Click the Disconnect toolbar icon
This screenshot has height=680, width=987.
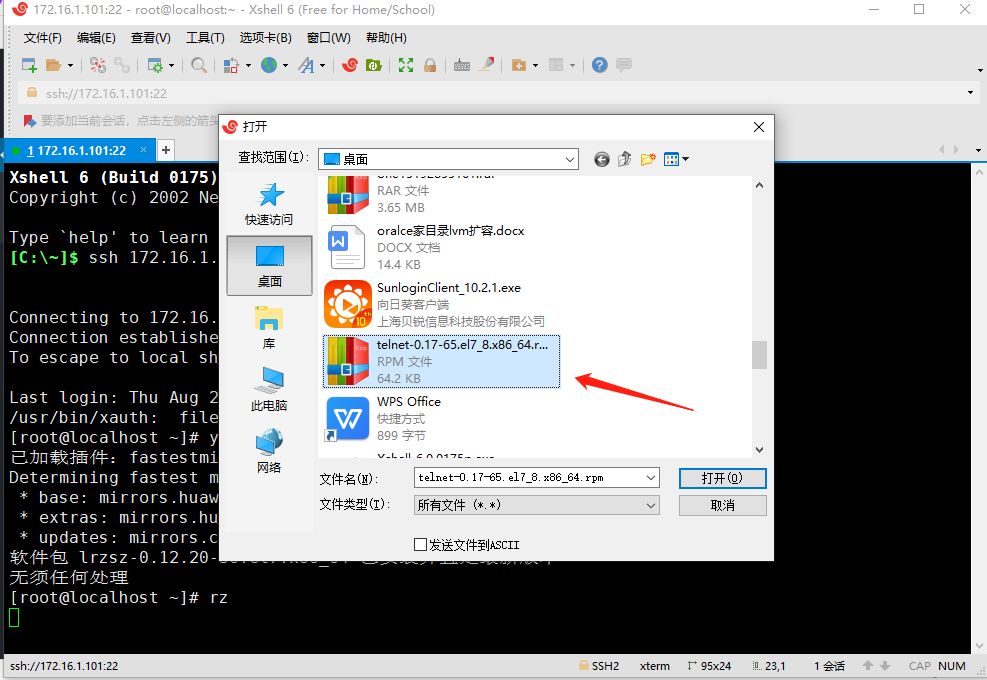(x=98, y=65)
